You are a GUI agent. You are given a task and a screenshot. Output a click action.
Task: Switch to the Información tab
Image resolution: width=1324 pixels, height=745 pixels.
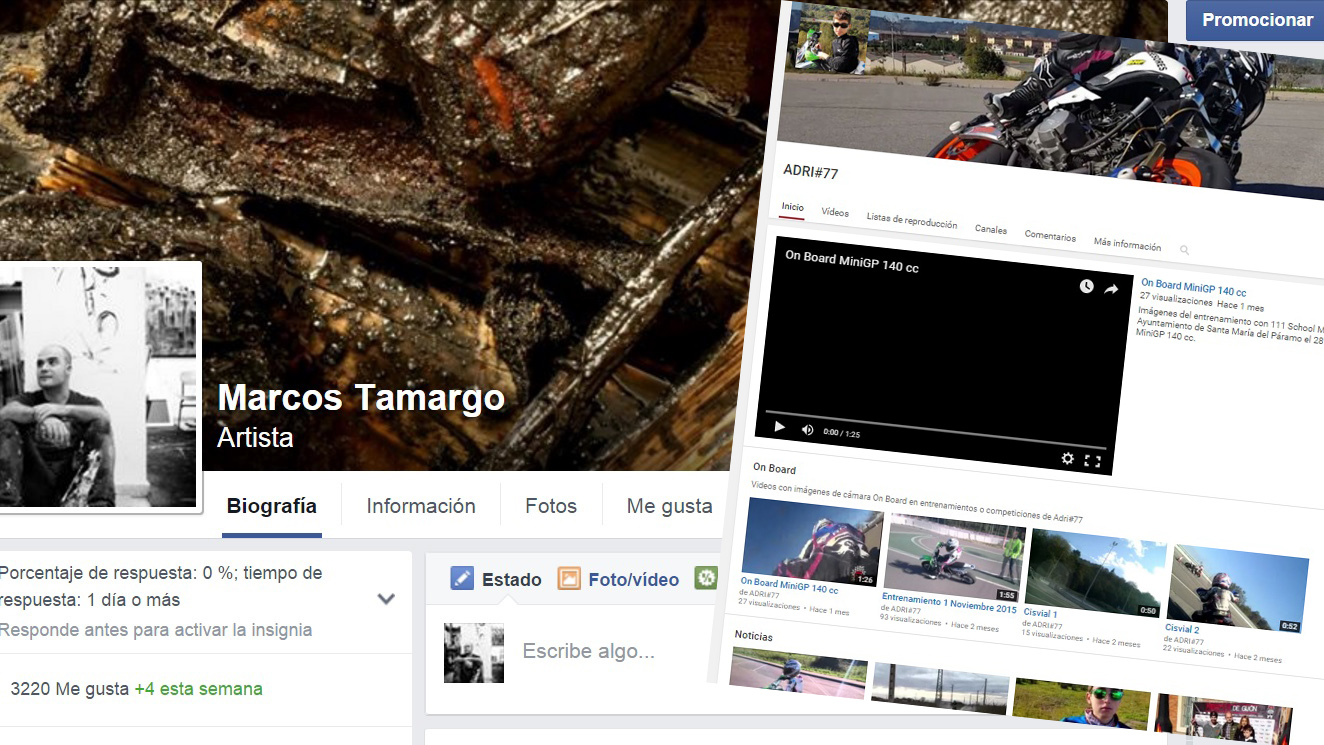pyautogui.click(x=421, y=506)
